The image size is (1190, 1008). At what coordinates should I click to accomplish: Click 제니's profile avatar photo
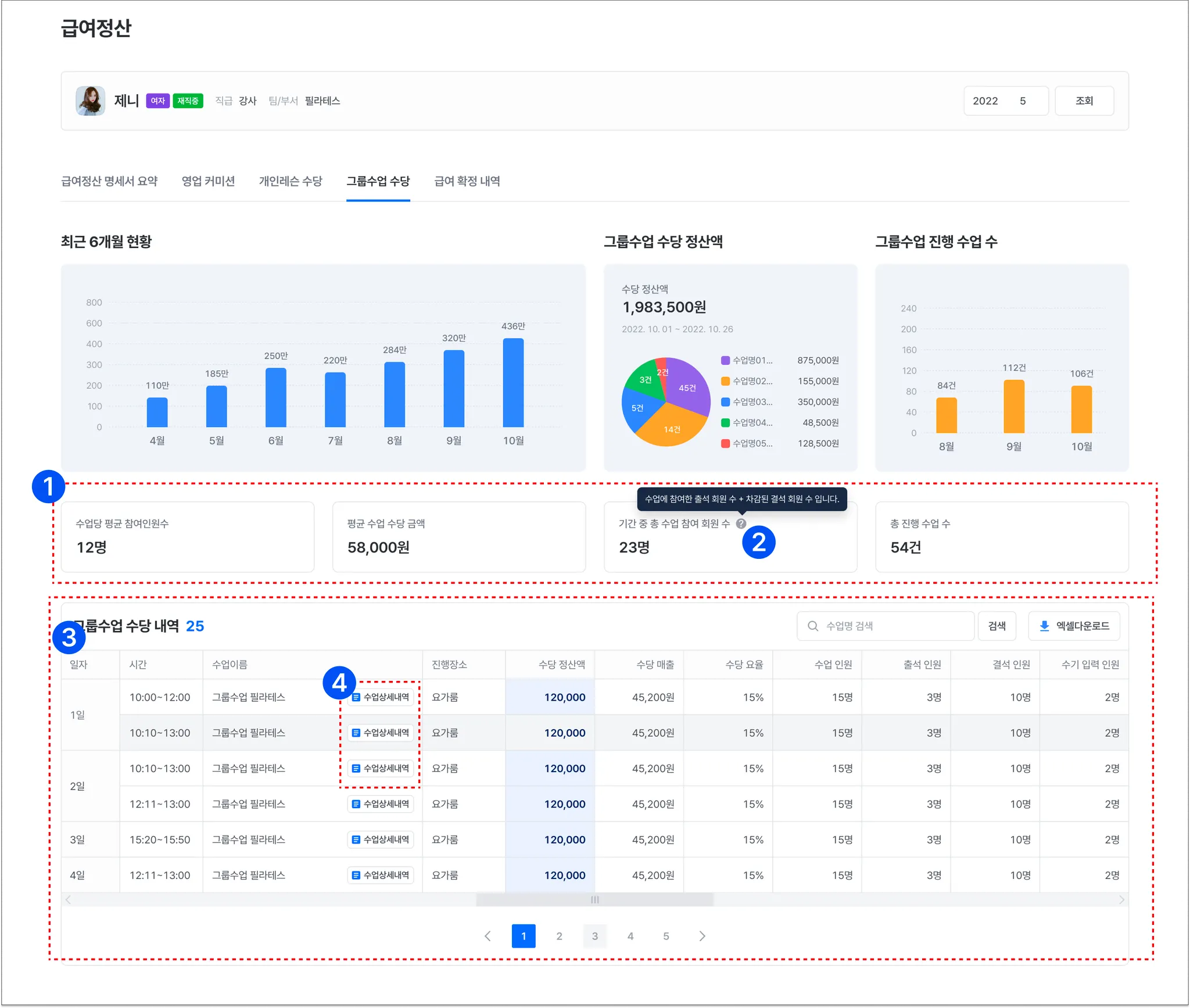[x=90, y=101]
